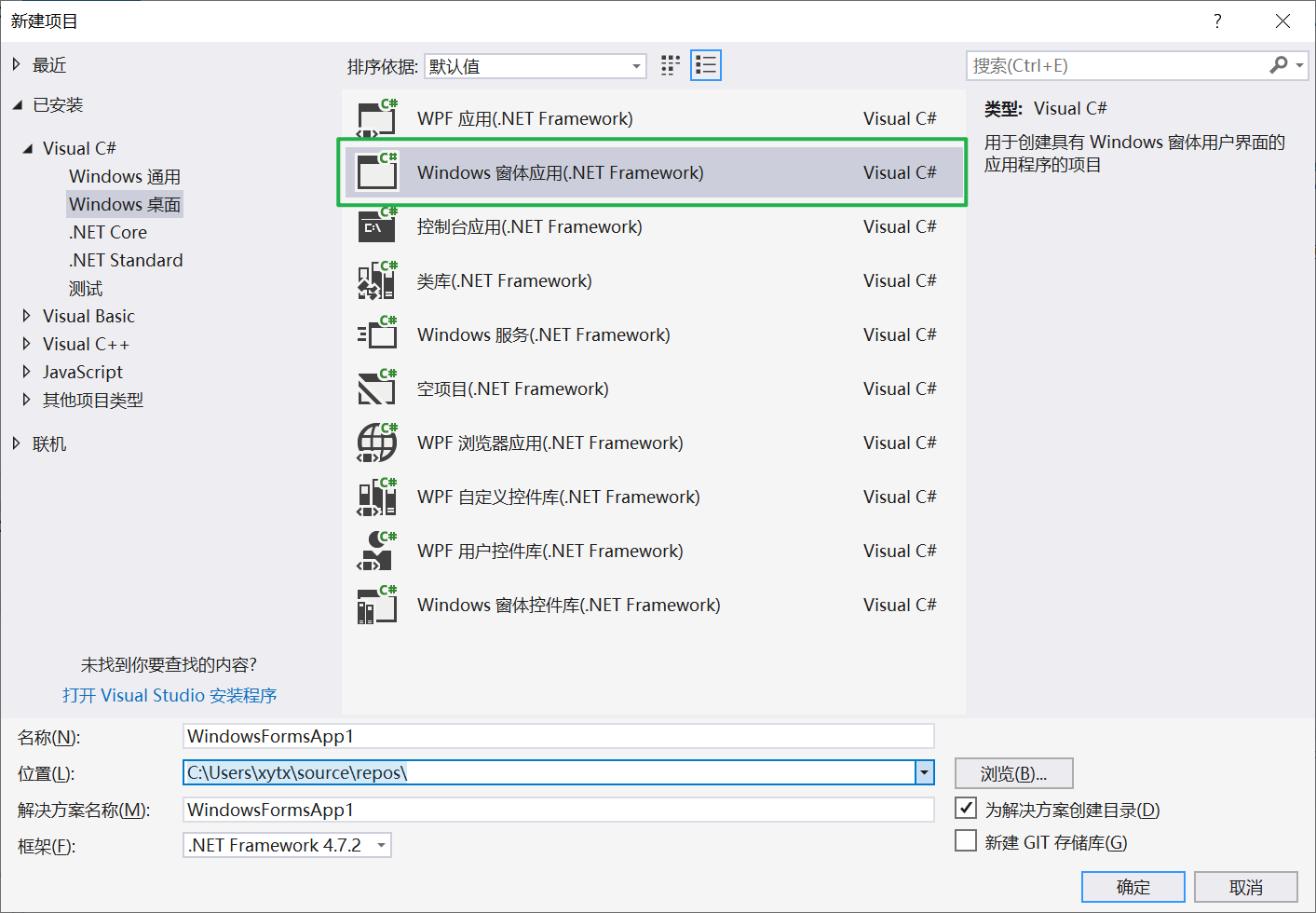
Task: Choose the 类库(.NET Framework) template
Action: point(503,280)
